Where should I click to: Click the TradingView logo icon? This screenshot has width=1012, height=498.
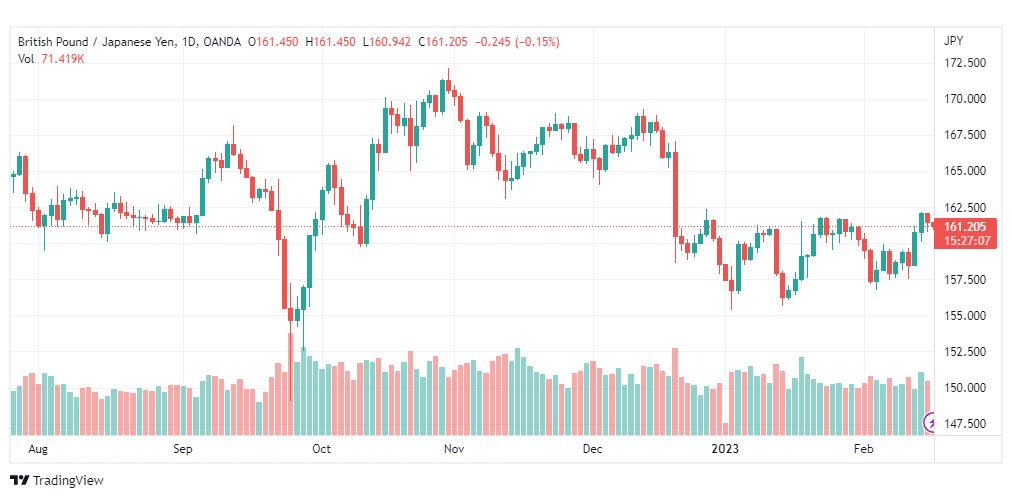(x=19, y=481)
